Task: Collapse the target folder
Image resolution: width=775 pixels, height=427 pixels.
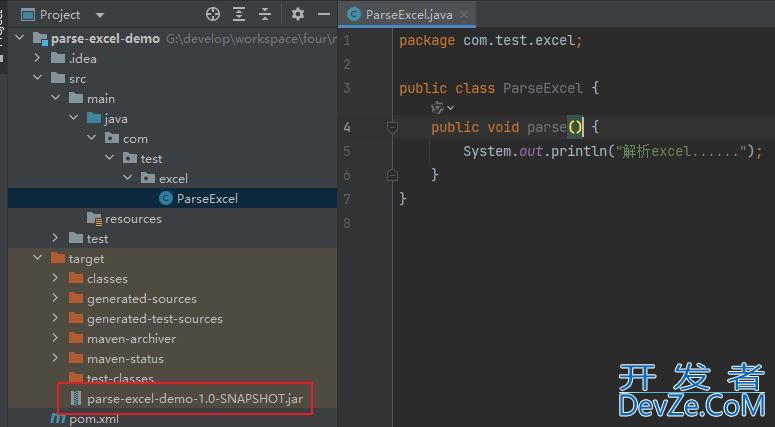Action: pos(38,257)
